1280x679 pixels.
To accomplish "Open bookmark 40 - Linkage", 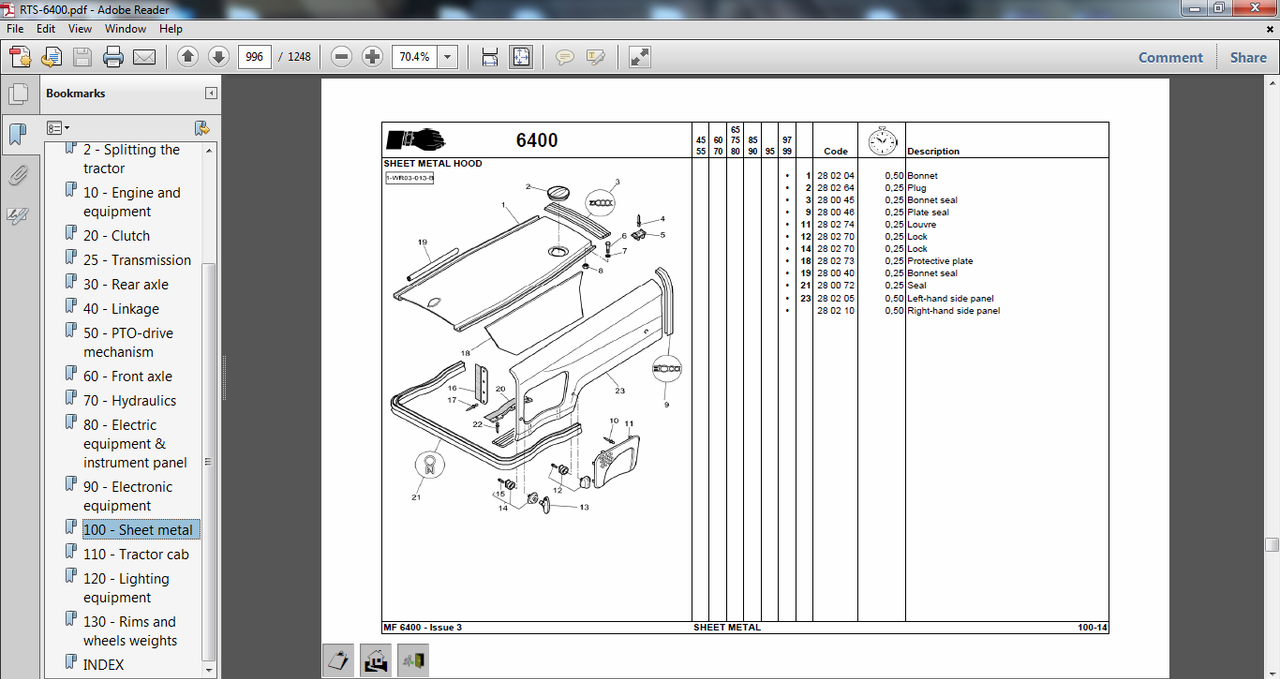I will point(121,309).
